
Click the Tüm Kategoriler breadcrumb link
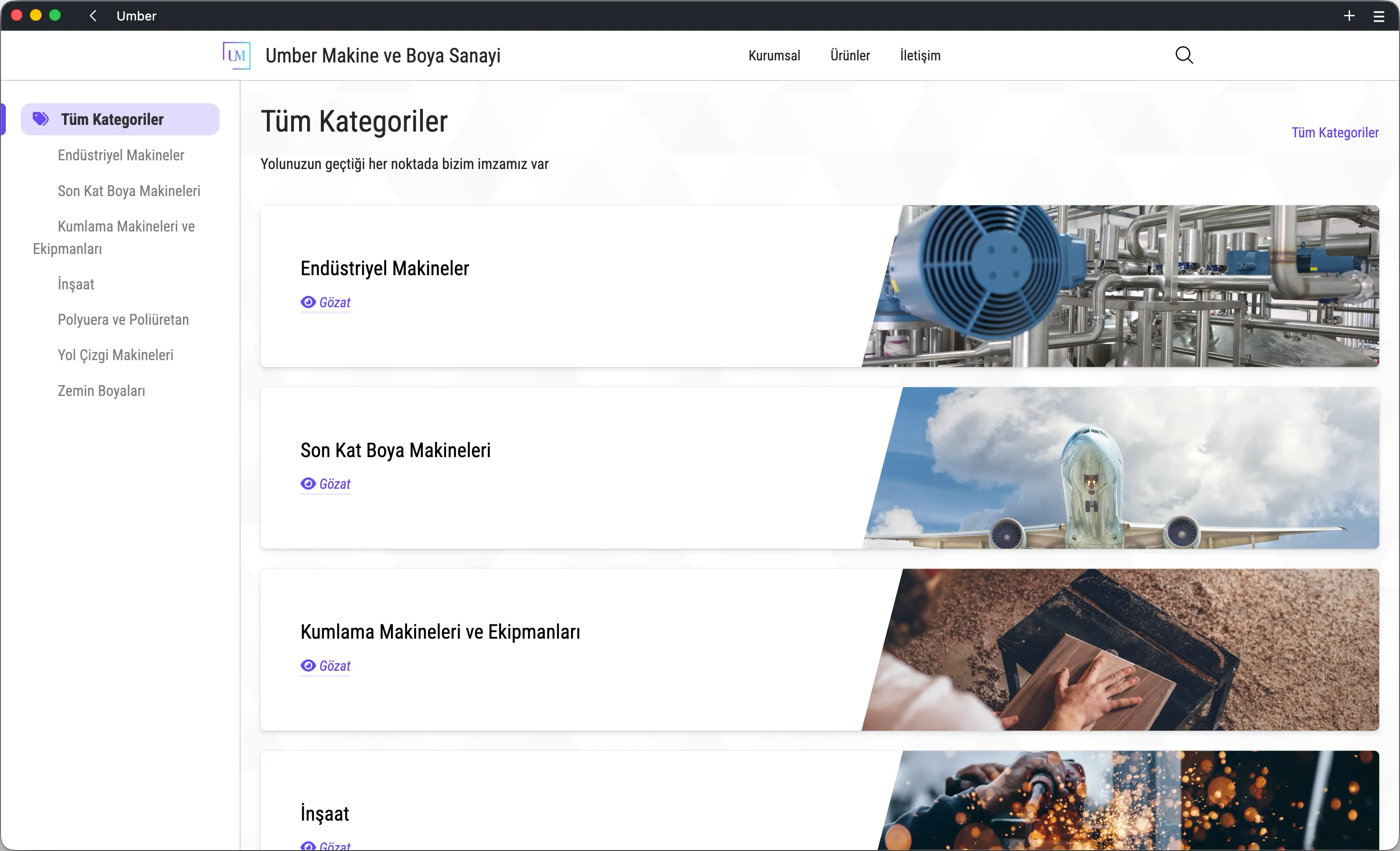tap(1335, 132)
